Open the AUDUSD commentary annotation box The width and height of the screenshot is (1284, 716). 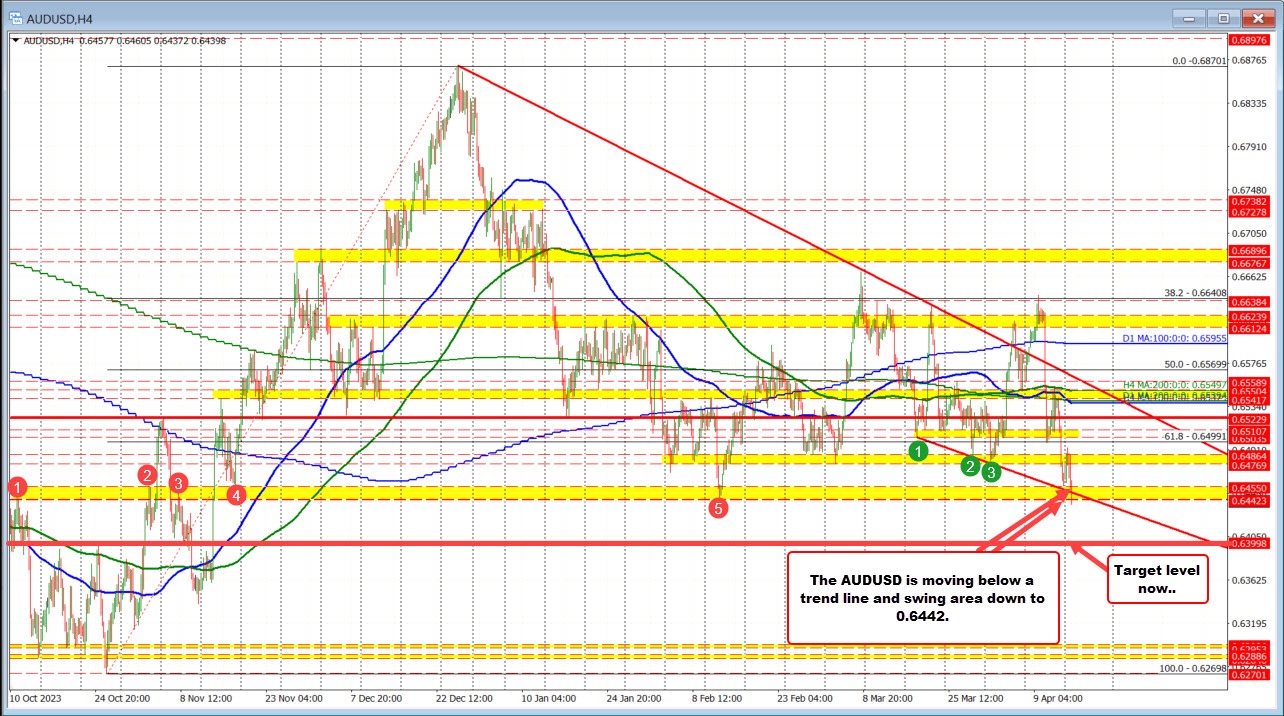922,598
